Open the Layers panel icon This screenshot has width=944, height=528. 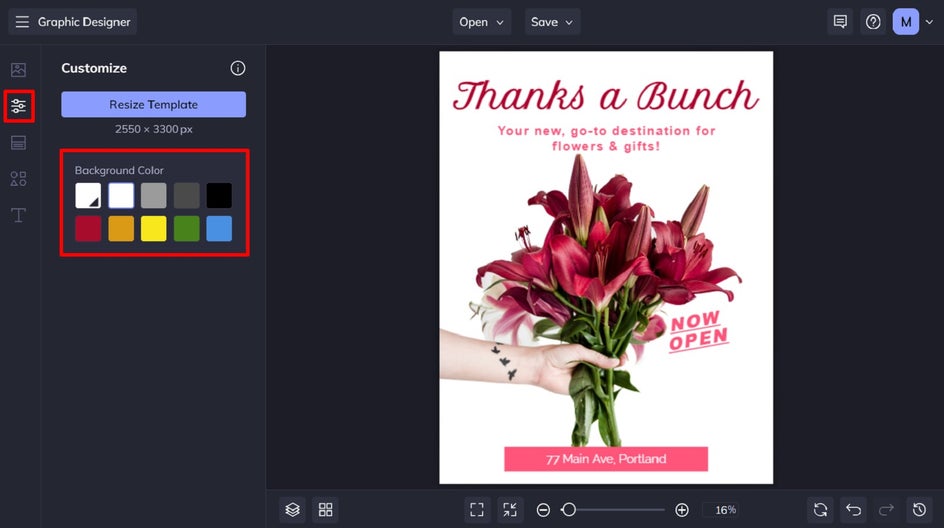(293, 510)
